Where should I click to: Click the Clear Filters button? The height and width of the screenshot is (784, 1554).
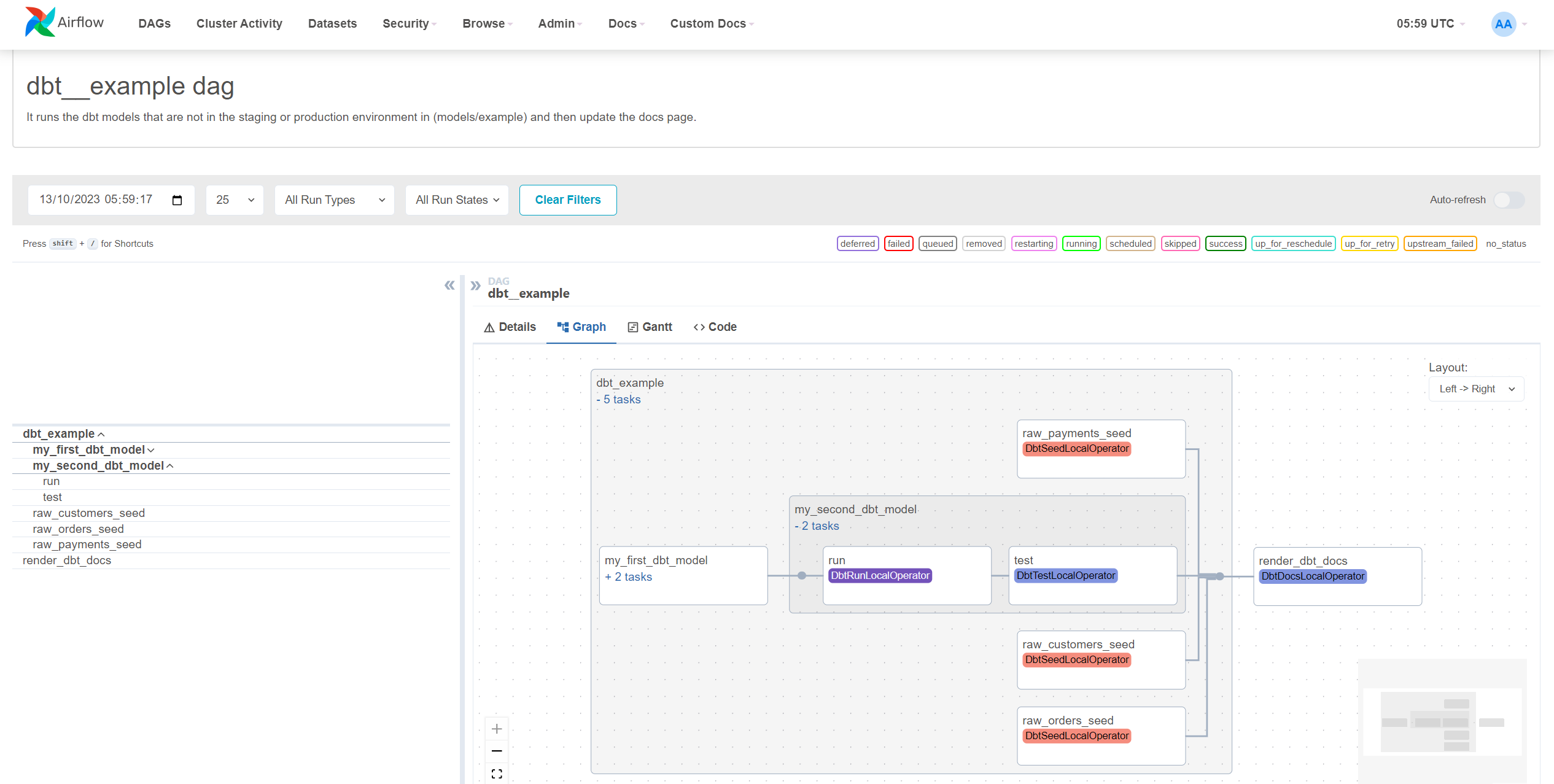(x=568, y=200)
